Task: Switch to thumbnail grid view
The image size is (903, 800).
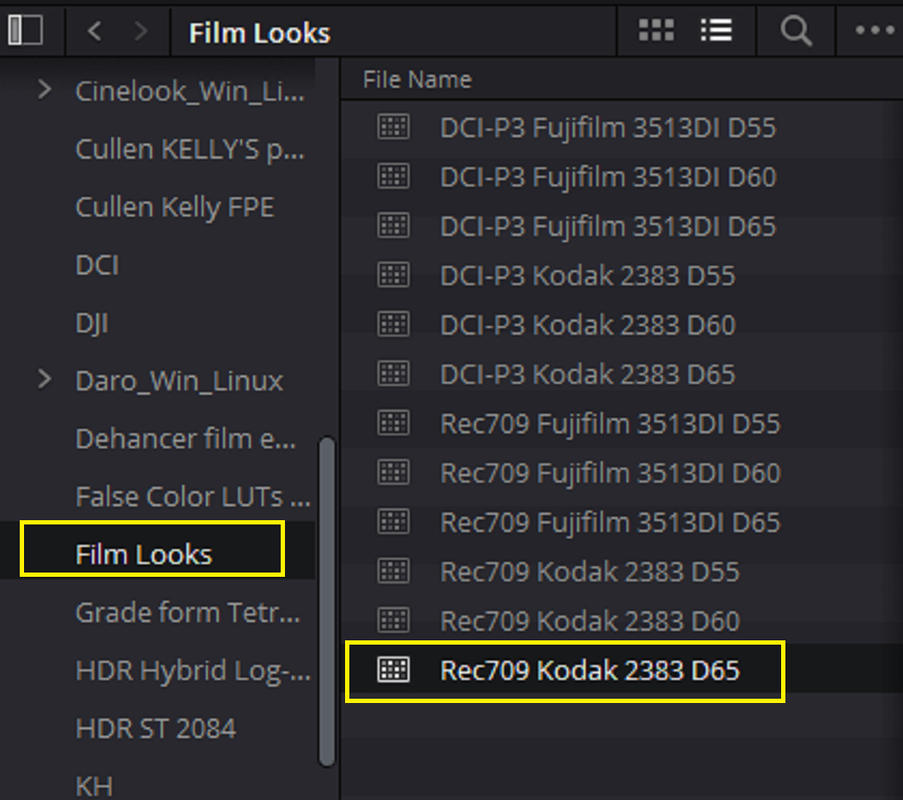Action: [656, 30]
